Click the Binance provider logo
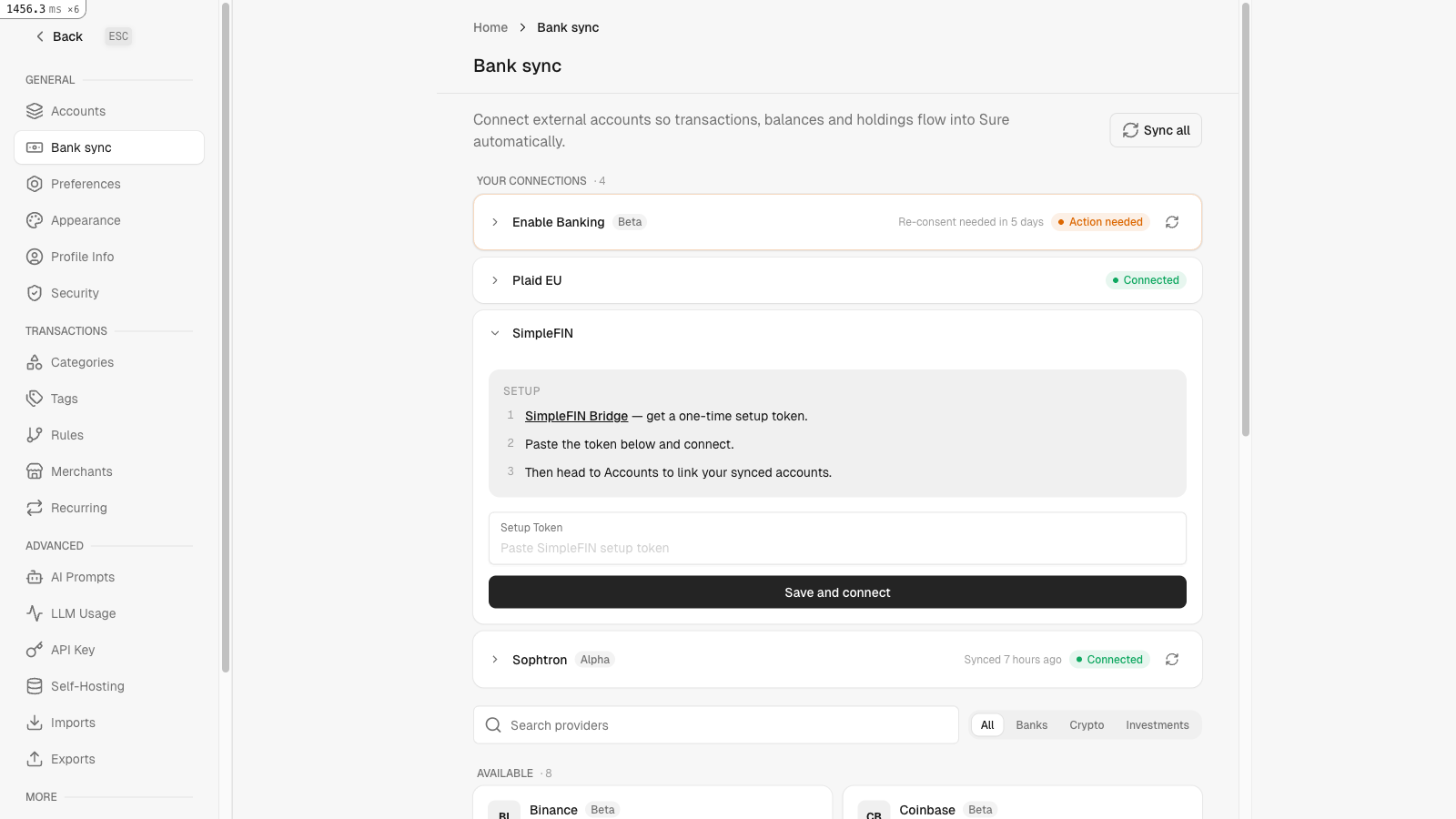Viewport: 1456px width, 819px height. pyautogui.click(x=504, y=810)
